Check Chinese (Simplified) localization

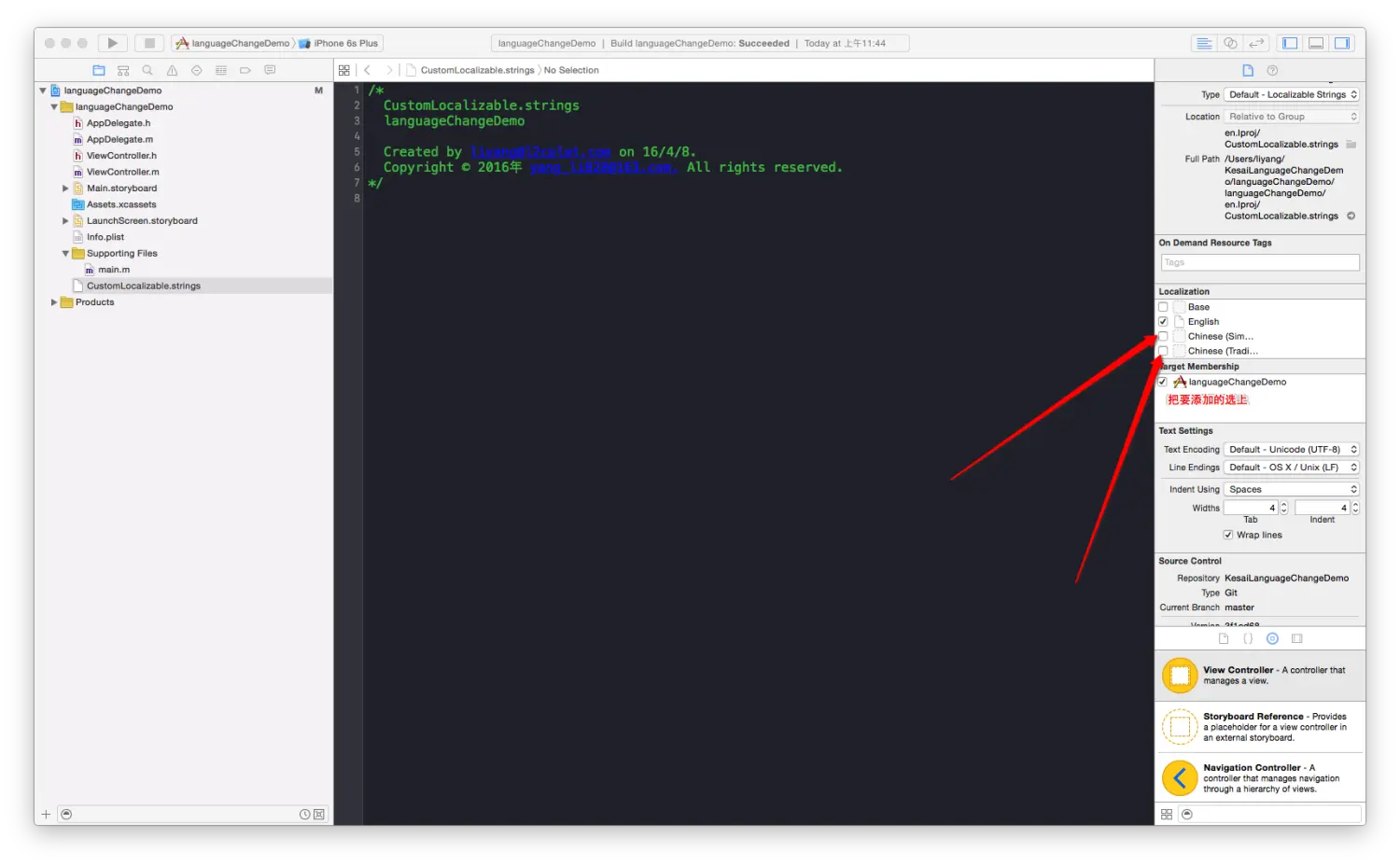tap(1163, 336)
